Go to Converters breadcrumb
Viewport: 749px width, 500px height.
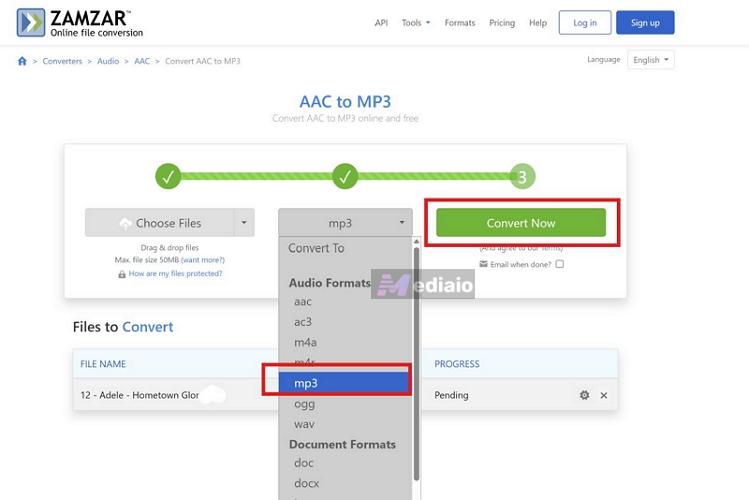click(x=62, y=61)
